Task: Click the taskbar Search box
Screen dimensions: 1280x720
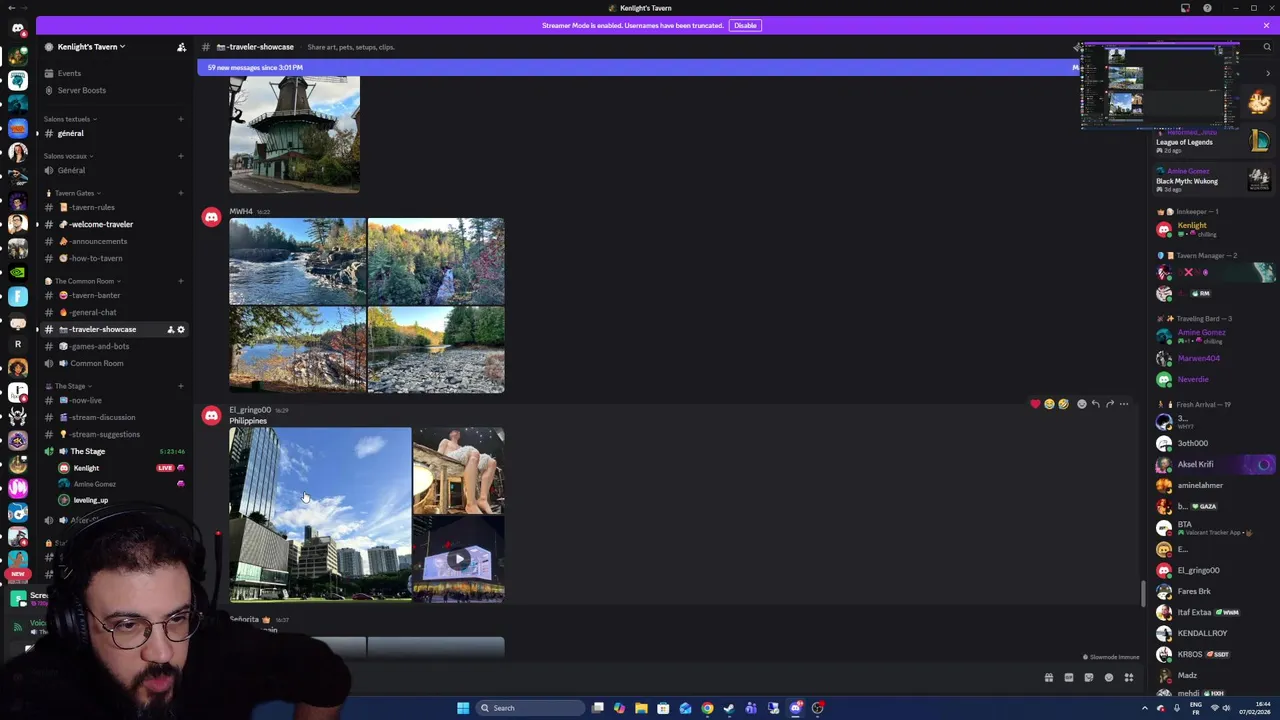Action: point(530,708)
